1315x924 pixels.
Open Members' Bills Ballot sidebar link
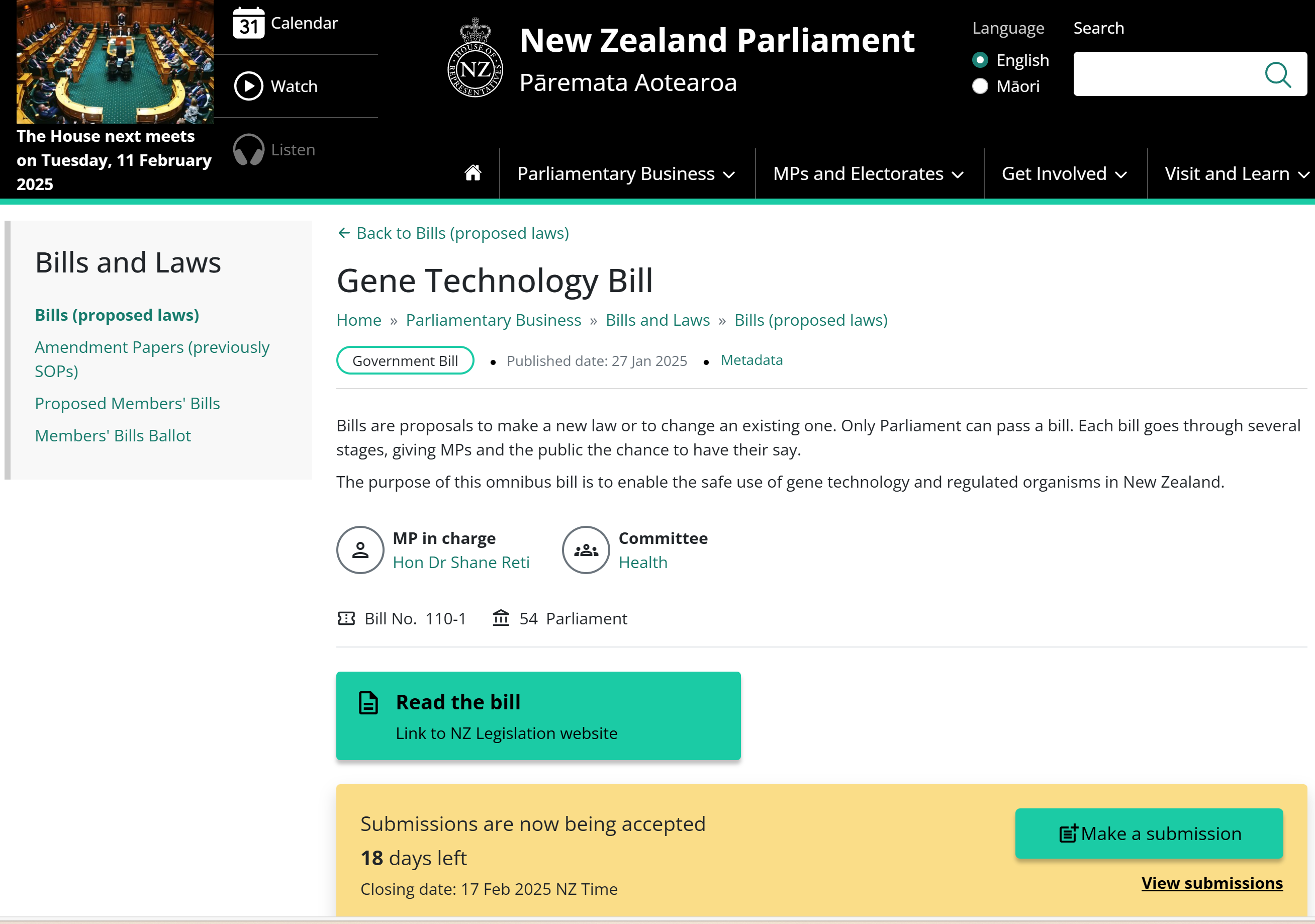[x=113, y=435]
